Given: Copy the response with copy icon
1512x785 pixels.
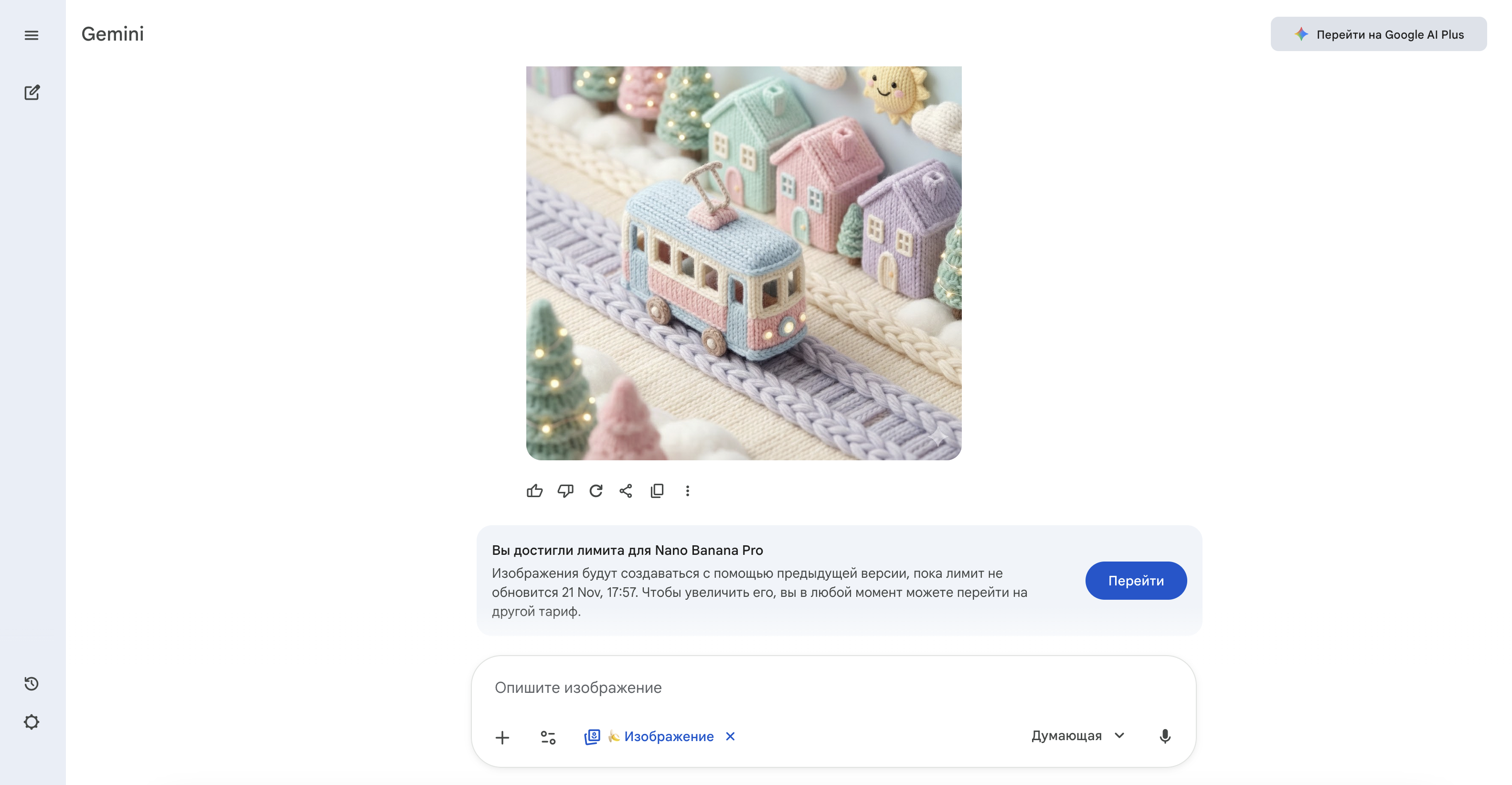Looking at the screenshot, I should [657, 490].
